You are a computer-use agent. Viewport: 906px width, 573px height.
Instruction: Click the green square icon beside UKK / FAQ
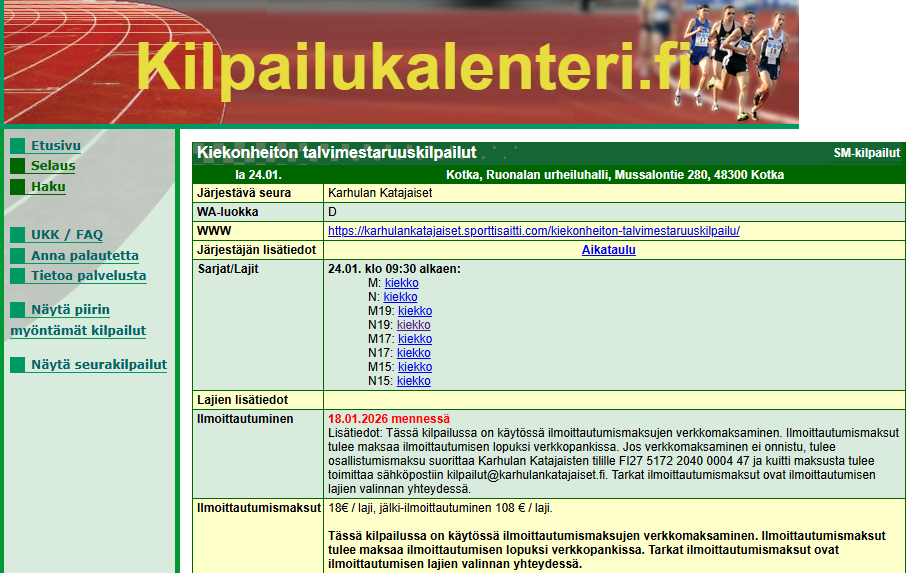click(17, 236)
